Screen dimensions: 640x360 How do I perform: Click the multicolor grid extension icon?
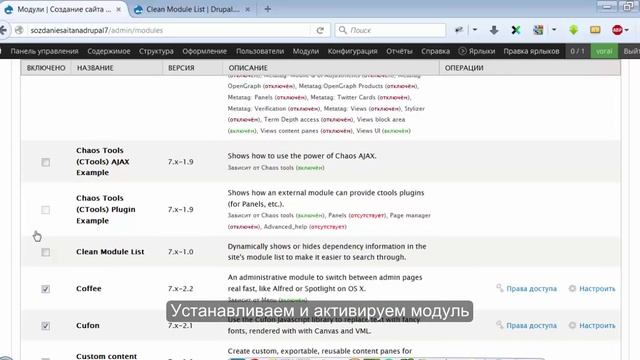tap(538, 30)
